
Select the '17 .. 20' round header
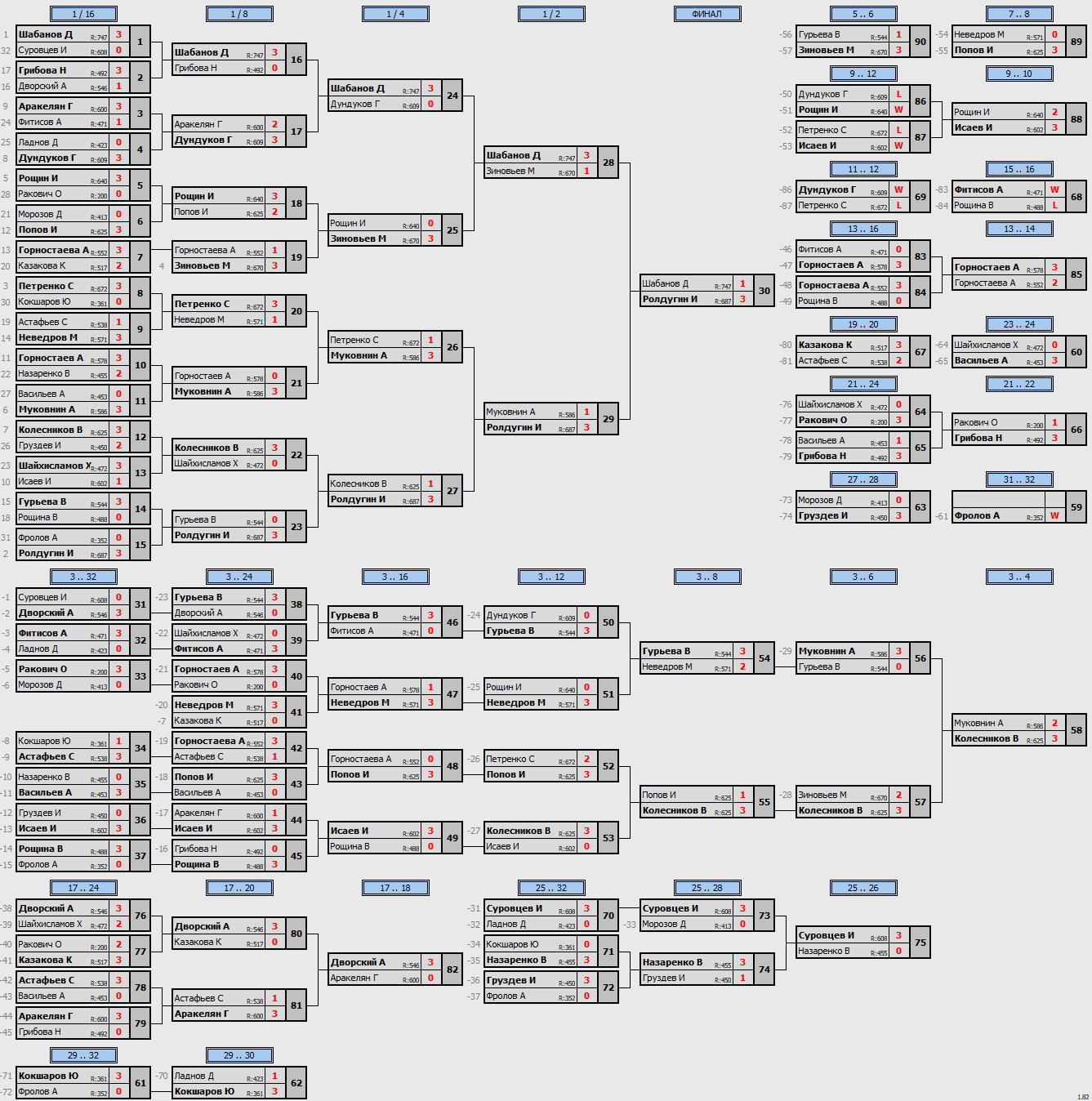click(239, 888)
